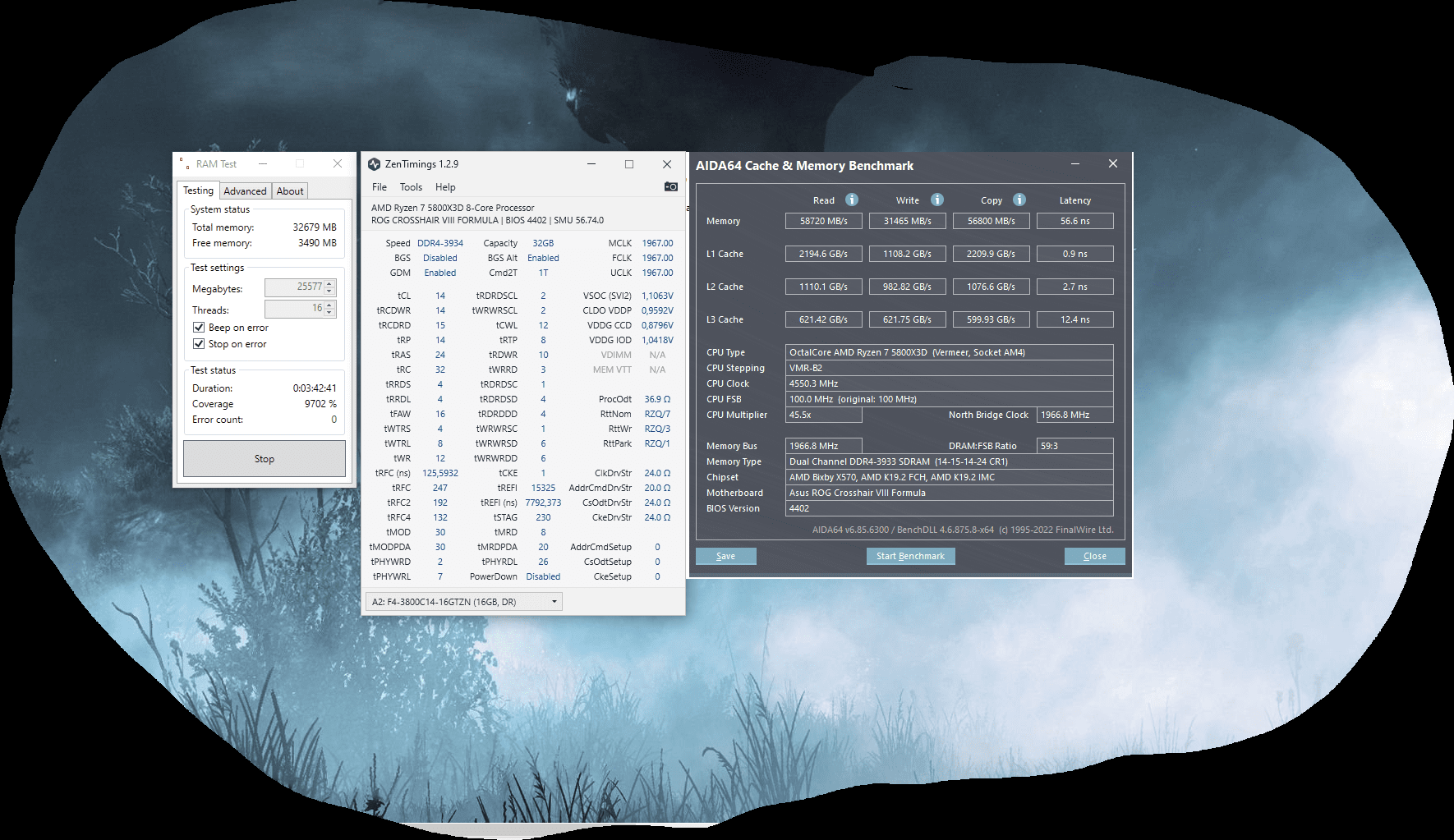Click the Speed value DDR4-3934 in ZenTimings

(x=440, y=243)
